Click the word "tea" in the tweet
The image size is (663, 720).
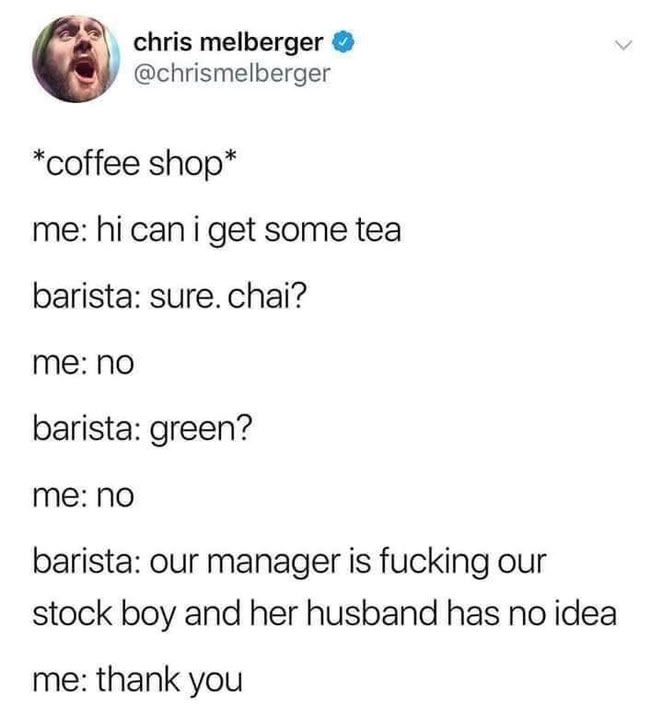coord(379,232)
